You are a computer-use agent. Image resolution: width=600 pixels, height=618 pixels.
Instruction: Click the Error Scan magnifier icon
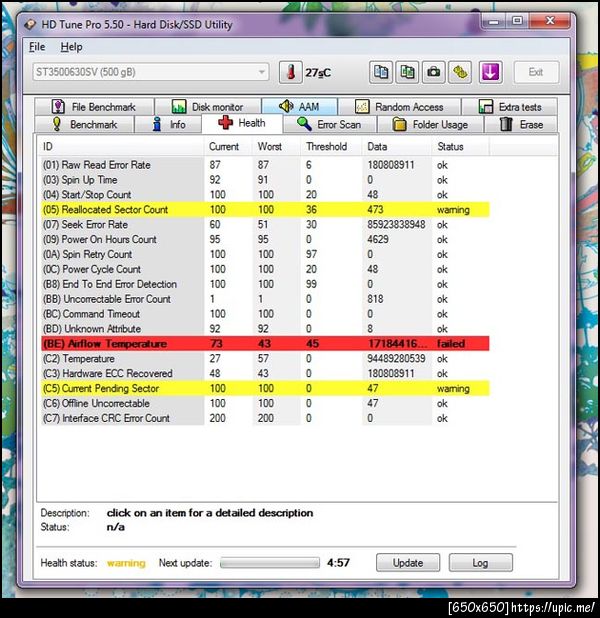[304, 124]
